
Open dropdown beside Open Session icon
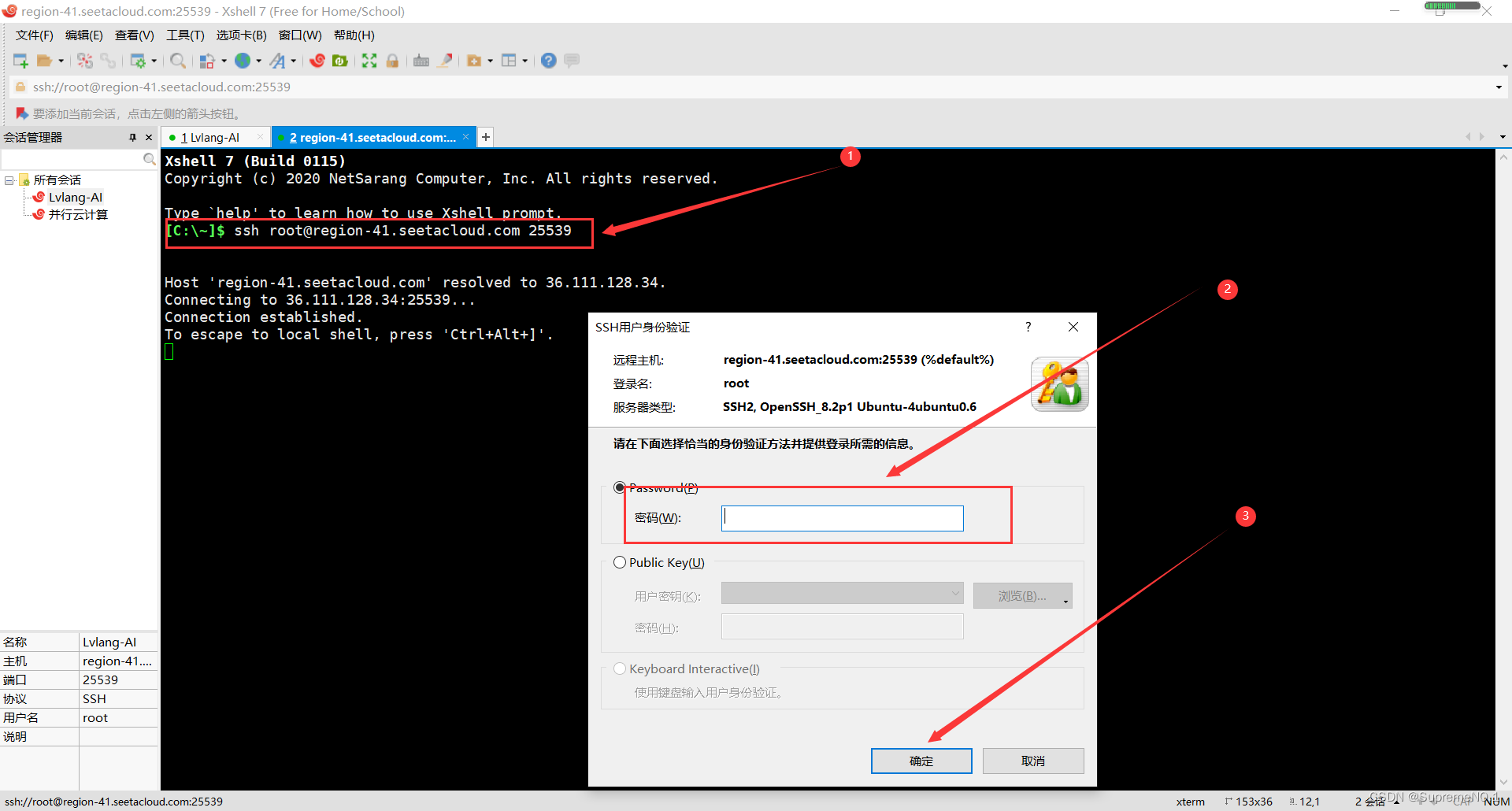61,61
